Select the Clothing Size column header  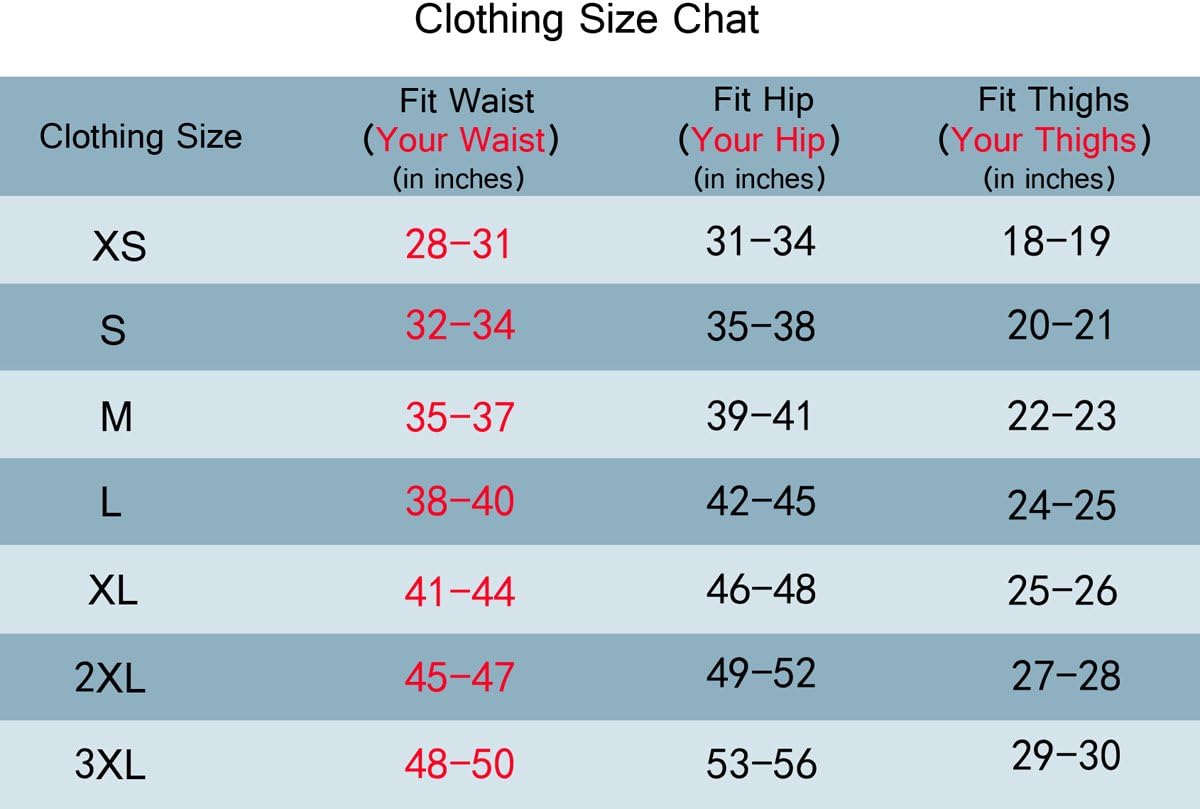coord(140,136)
